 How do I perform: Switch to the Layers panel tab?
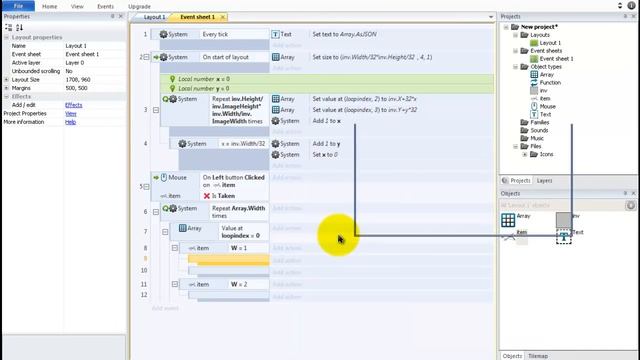click(544, 180)
